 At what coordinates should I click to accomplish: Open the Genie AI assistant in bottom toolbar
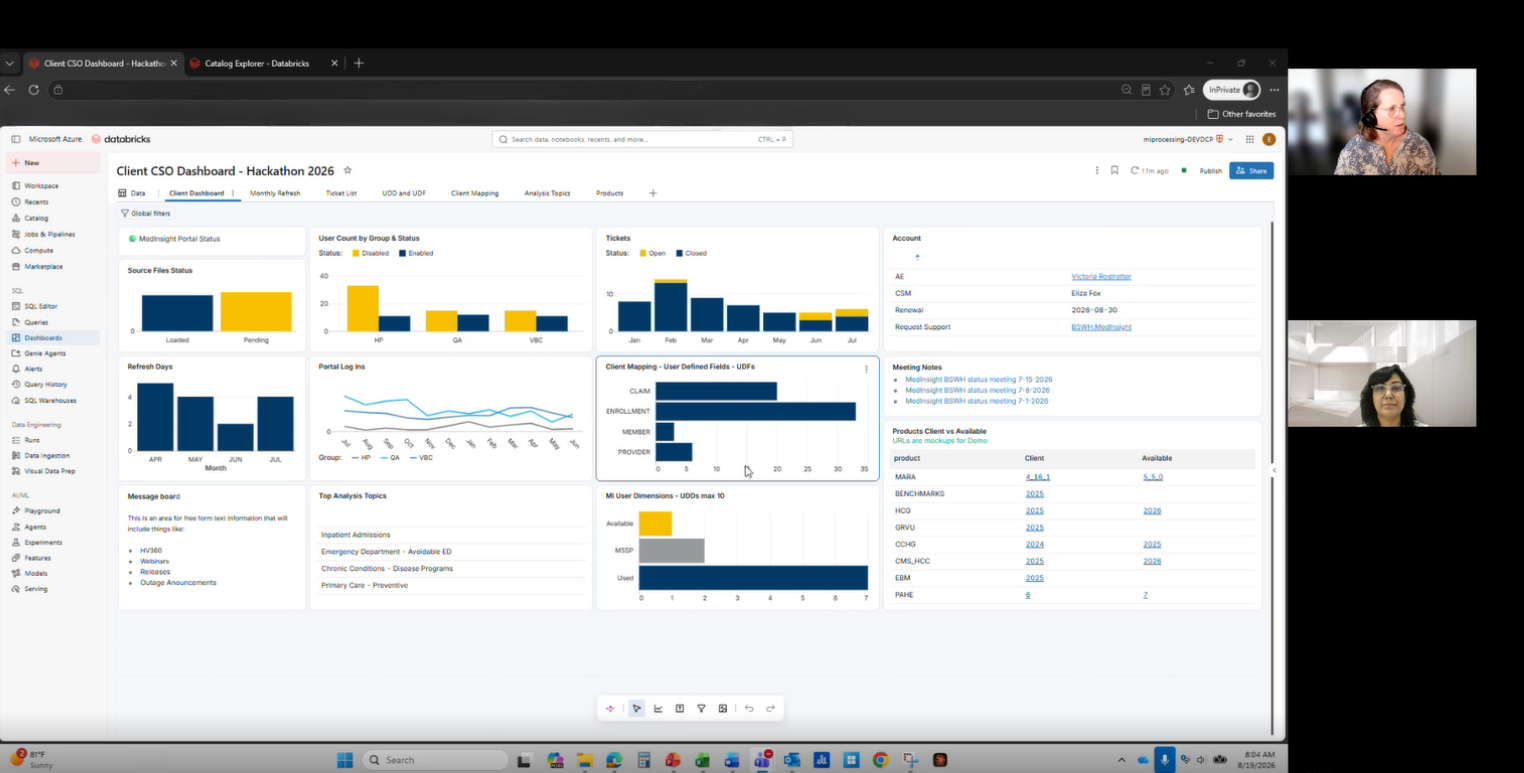pyautogui.click(x=610, y=709)
